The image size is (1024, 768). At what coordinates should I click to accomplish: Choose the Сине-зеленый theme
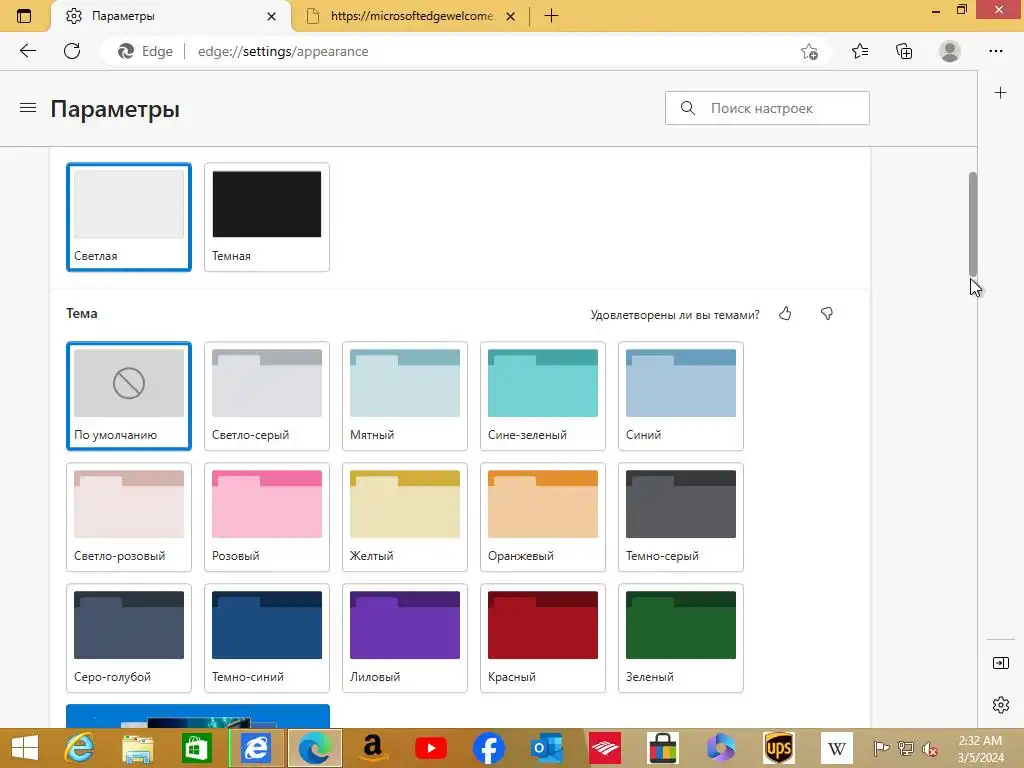[x=543, y=396]
